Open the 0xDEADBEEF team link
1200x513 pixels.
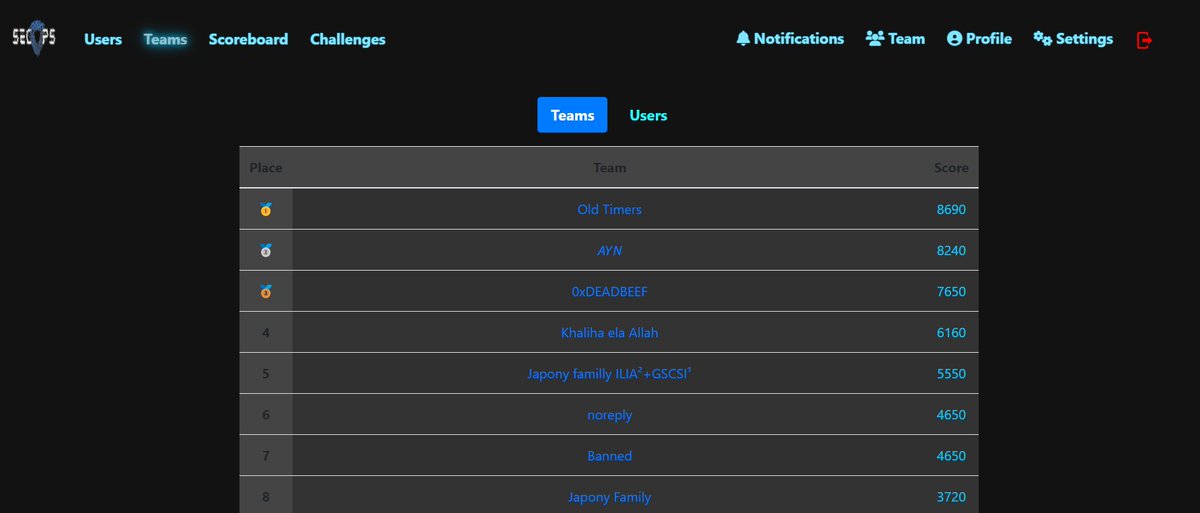pyautogui.click(x=610, y=292)
